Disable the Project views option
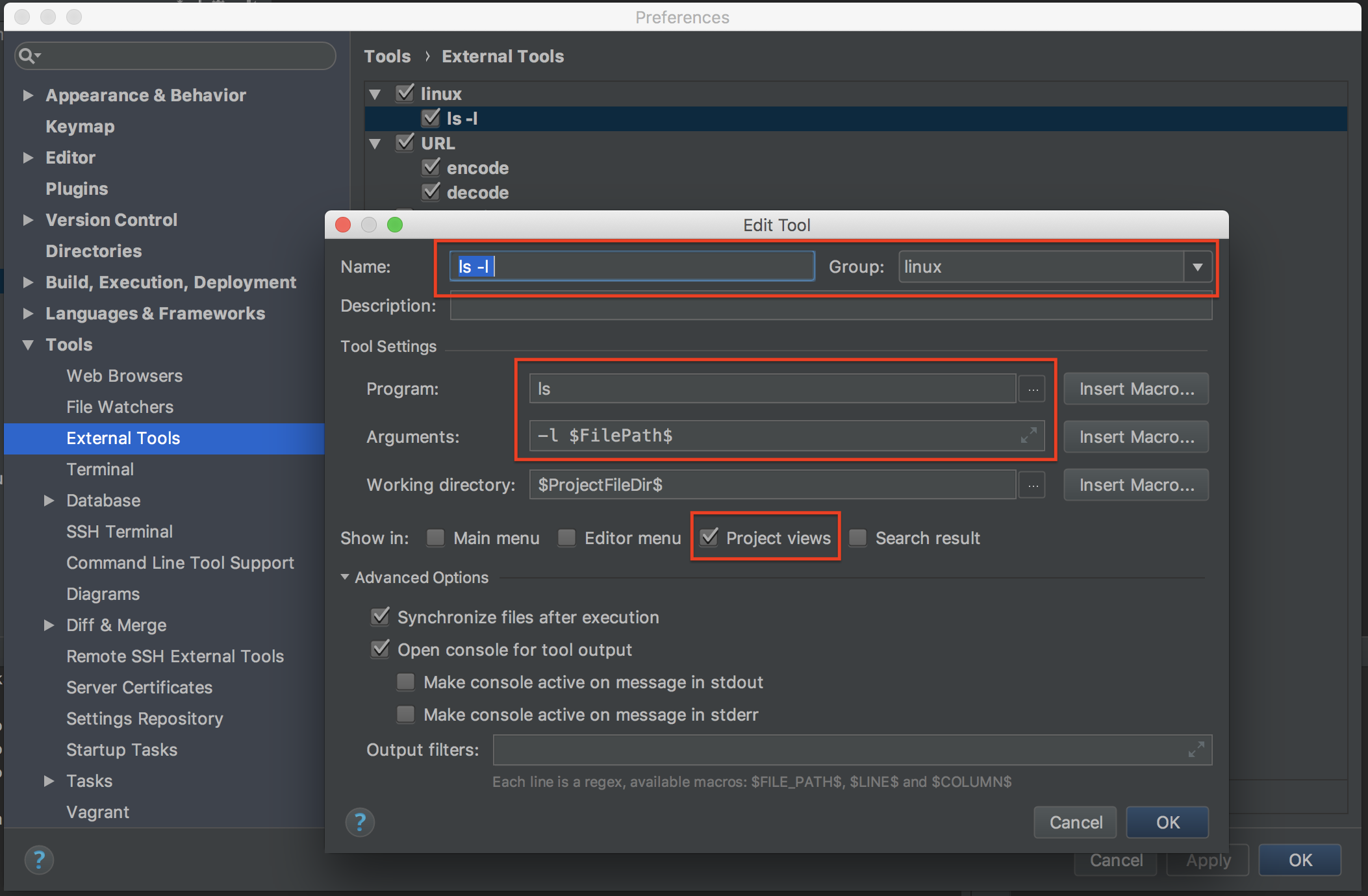The image size is (1368, 896). click(709, 538)
